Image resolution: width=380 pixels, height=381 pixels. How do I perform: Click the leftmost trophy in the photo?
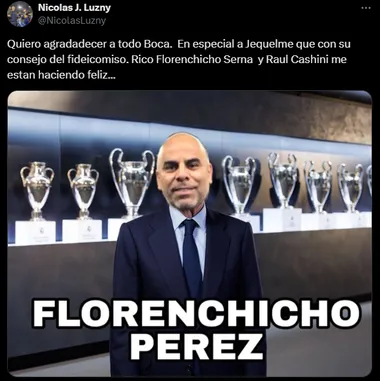(37, 190)
